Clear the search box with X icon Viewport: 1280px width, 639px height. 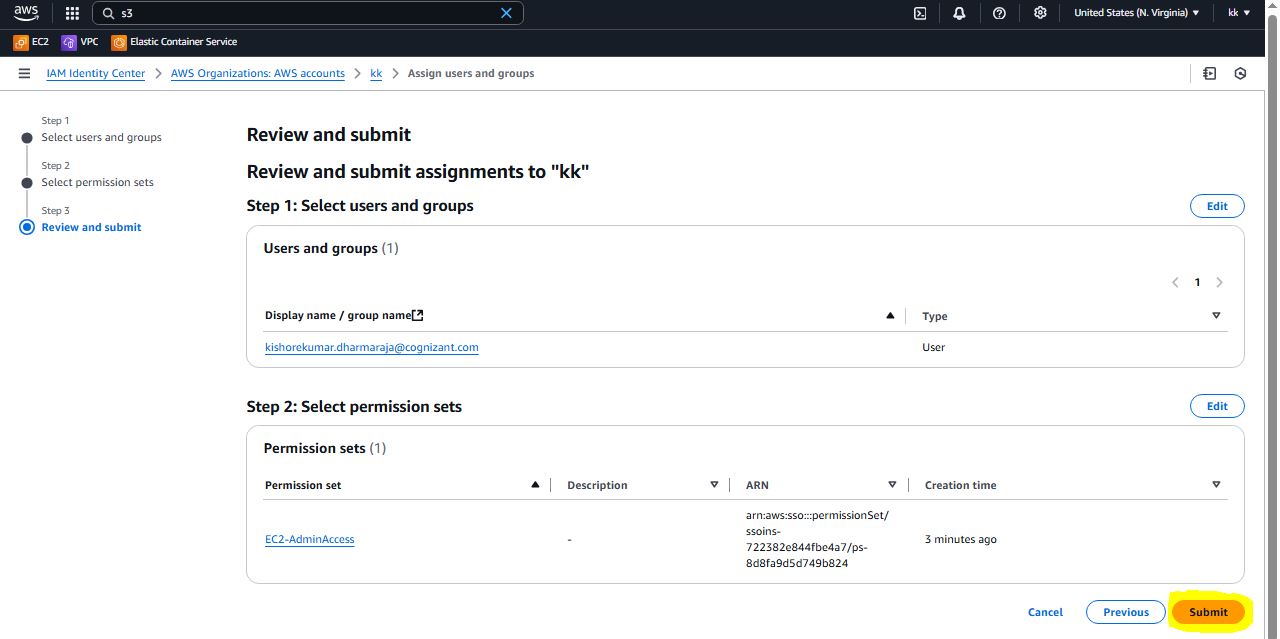pos(506,13)
